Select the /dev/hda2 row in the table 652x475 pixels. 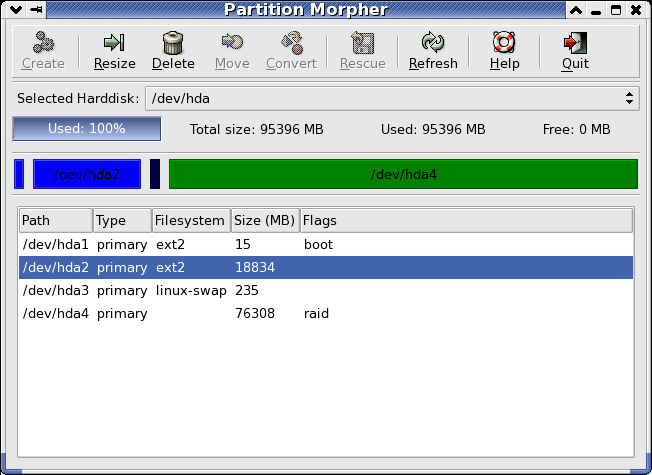[x=326, y=267]
